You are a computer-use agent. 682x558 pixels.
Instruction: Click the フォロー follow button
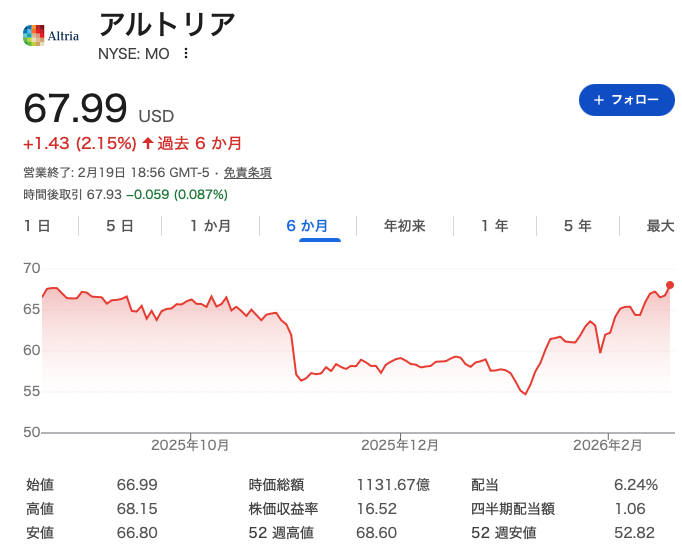(x=626, y=100)
